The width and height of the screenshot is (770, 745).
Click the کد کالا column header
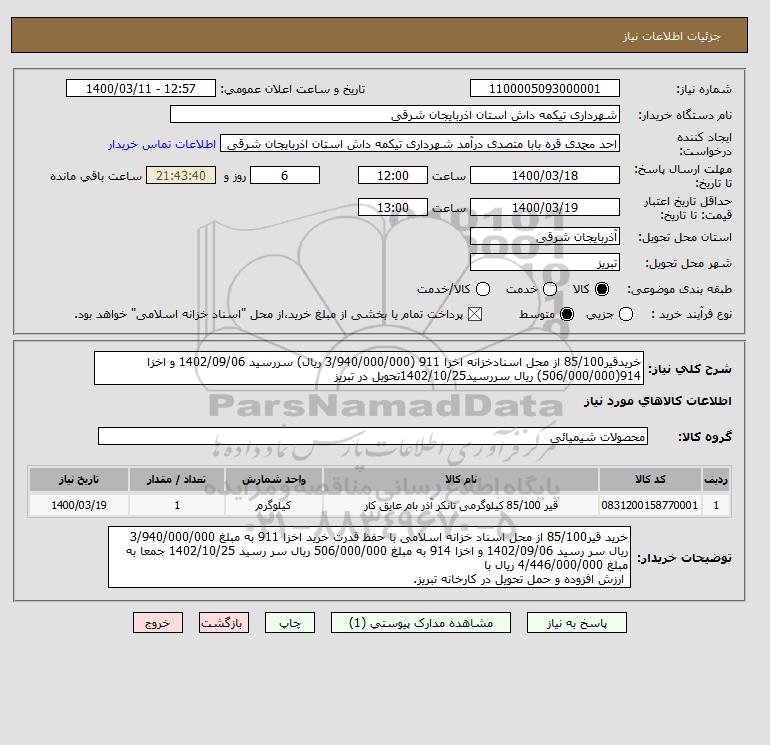coord(650,479)
